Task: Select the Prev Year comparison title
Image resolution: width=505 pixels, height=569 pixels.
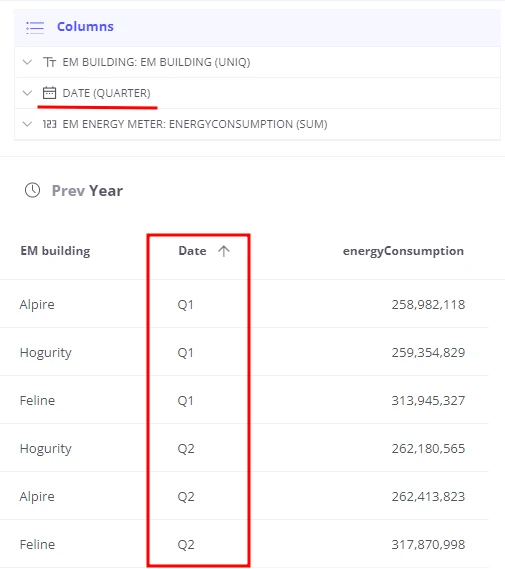Action: point(87,191)
